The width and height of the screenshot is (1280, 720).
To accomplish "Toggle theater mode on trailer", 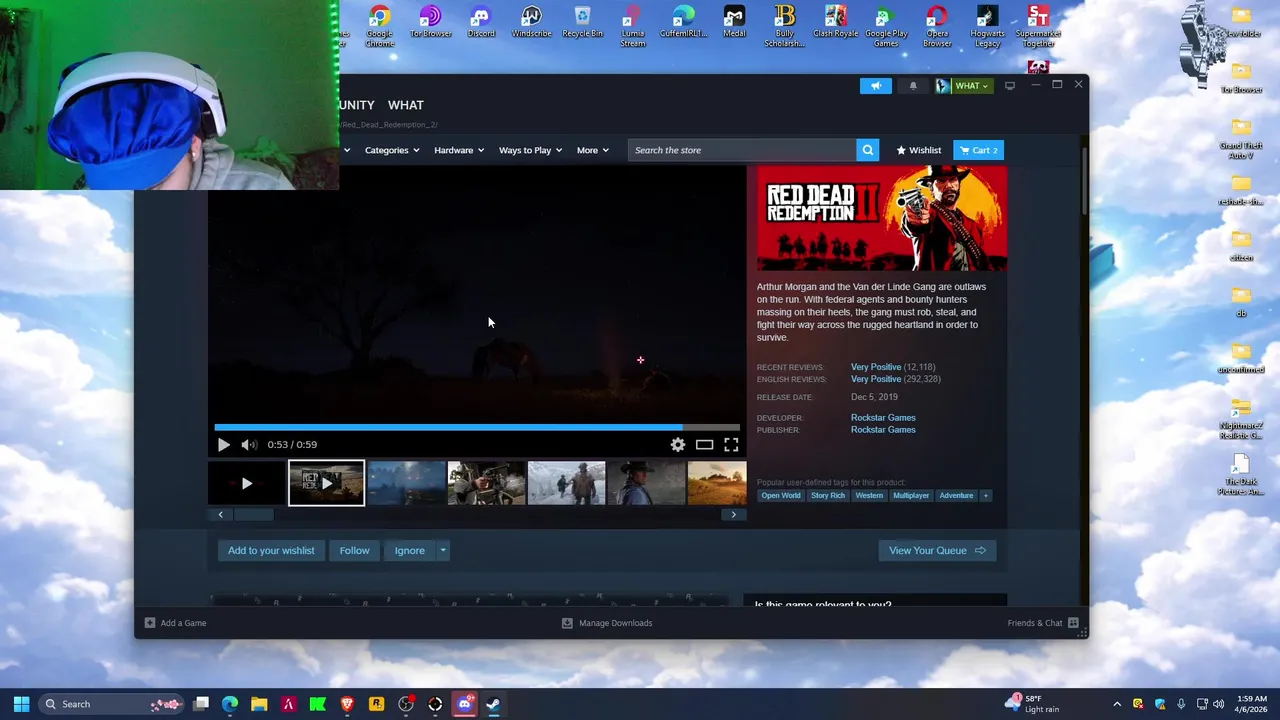I will click(705, 445).
